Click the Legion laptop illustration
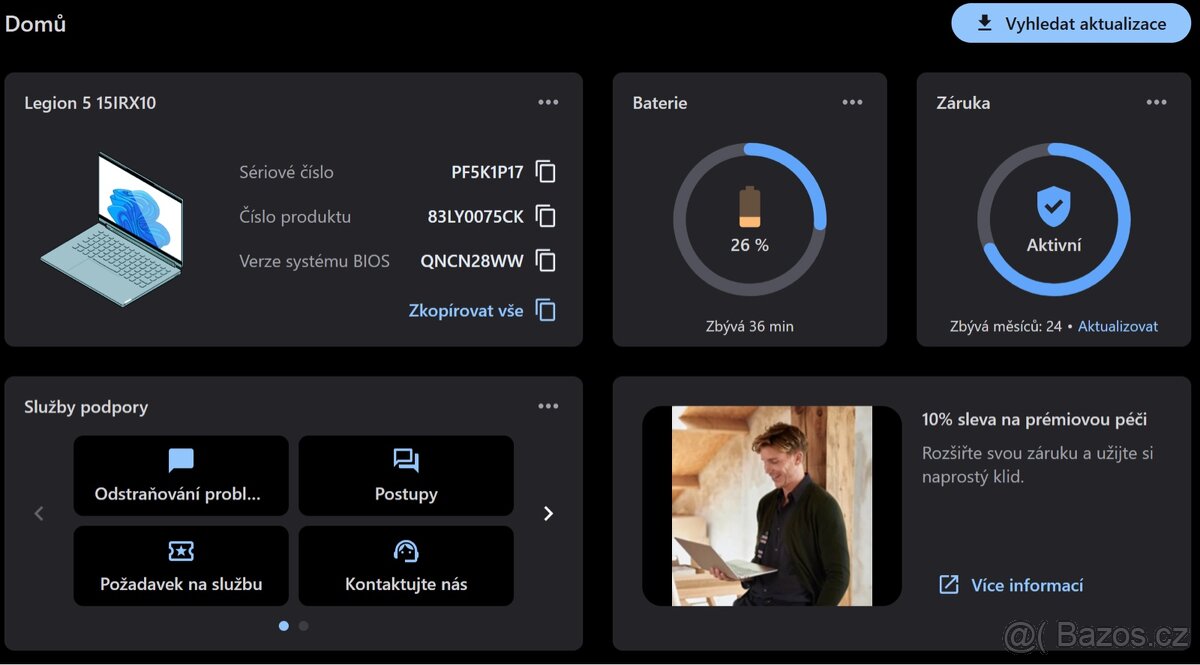This screenshot has height=665, width=1200. tap(112, 229)
